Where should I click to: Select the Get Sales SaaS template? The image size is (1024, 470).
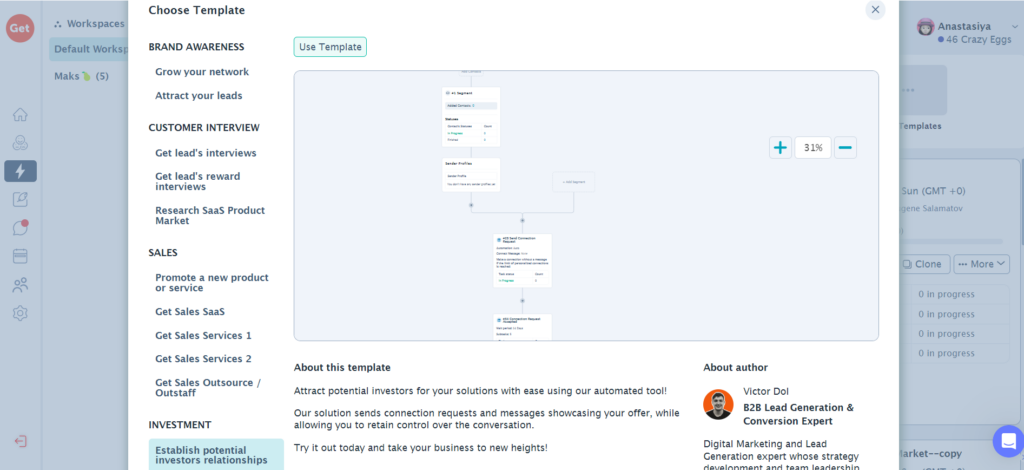pyautogui.click(x=190, y=312)
